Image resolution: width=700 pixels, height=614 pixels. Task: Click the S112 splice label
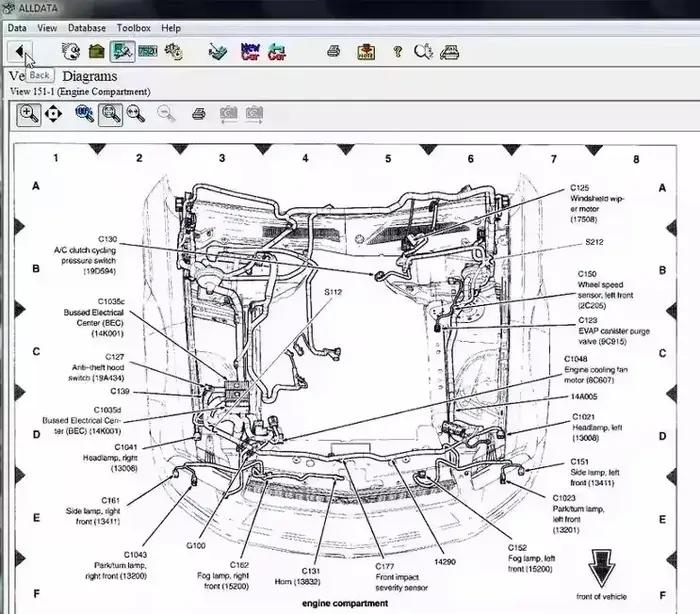(333, 292)
